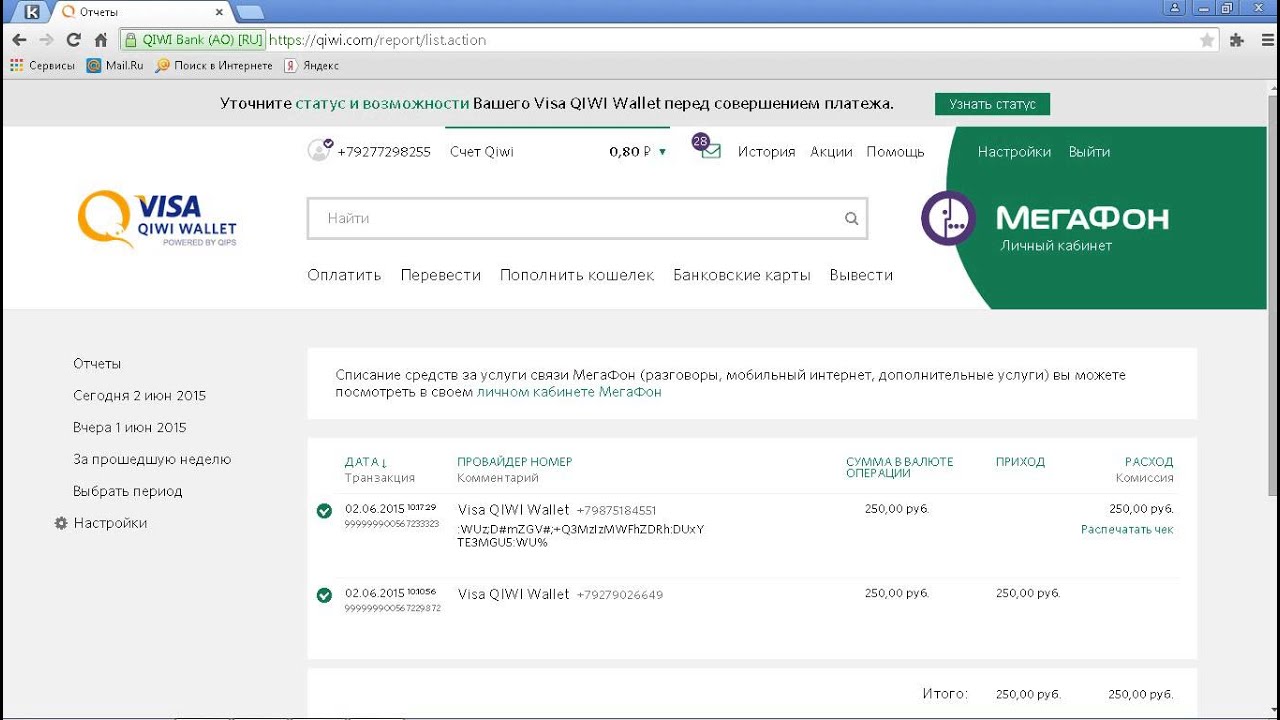Click the Visa QIWI Wallet logo
This screenshot has height=720, width=1280.
pos(157,219)
